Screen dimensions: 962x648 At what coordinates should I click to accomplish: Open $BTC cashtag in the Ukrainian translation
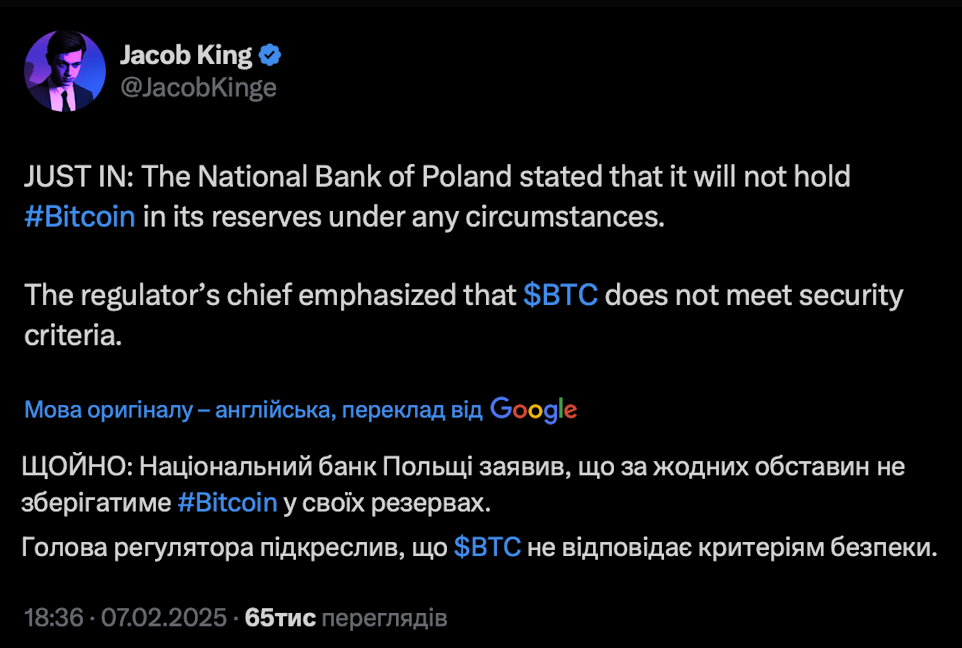point(487,547)
